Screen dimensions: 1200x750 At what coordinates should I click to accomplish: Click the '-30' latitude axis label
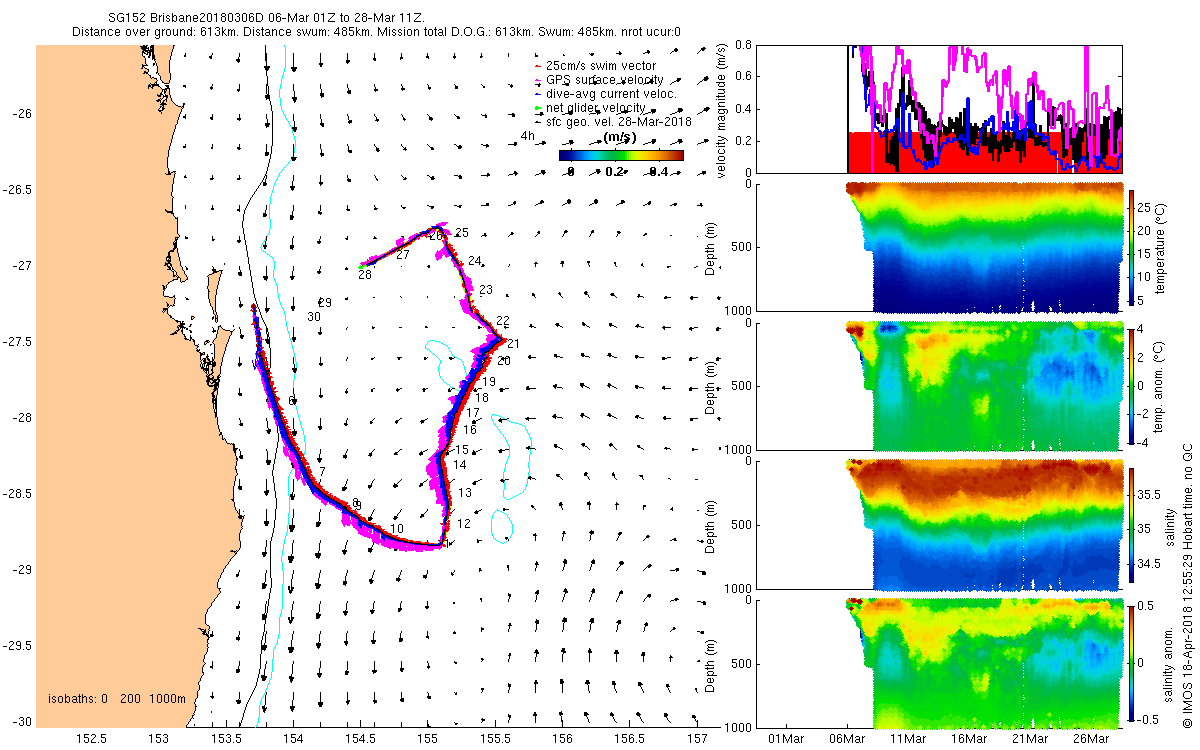23,722
